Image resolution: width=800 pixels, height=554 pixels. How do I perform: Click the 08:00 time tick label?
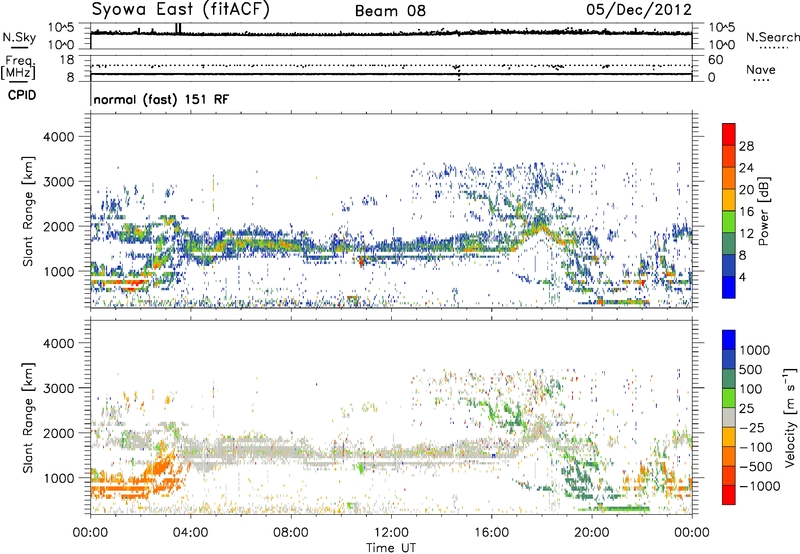click(x=291, y=533)
